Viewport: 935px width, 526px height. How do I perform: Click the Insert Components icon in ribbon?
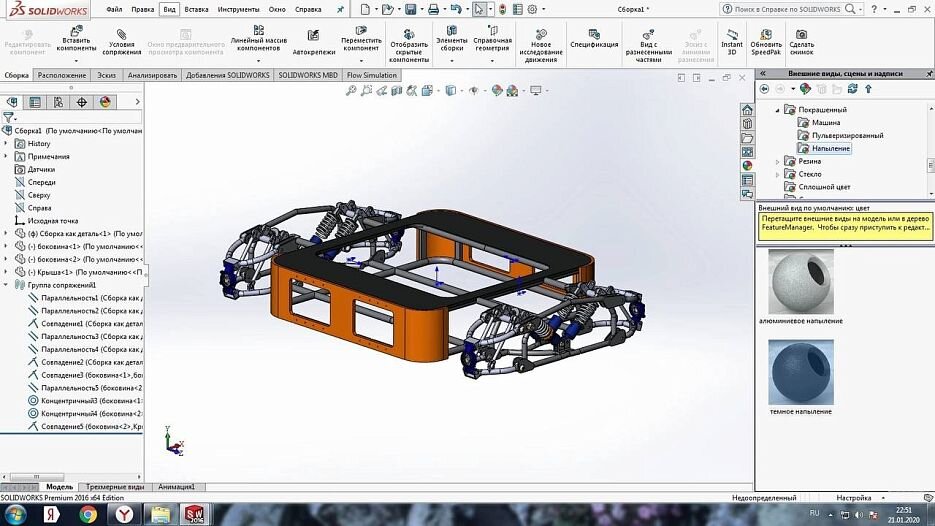(x=76, y=30)
